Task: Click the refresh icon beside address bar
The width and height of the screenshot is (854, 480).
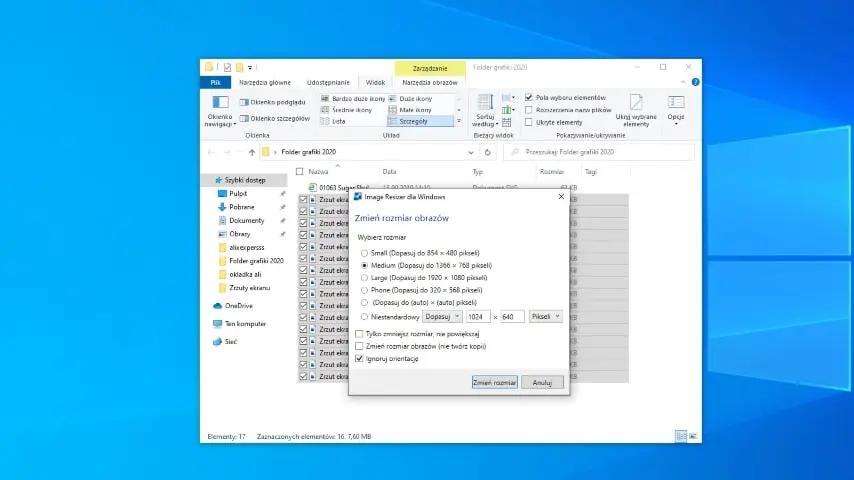Action: pos(487,153)
